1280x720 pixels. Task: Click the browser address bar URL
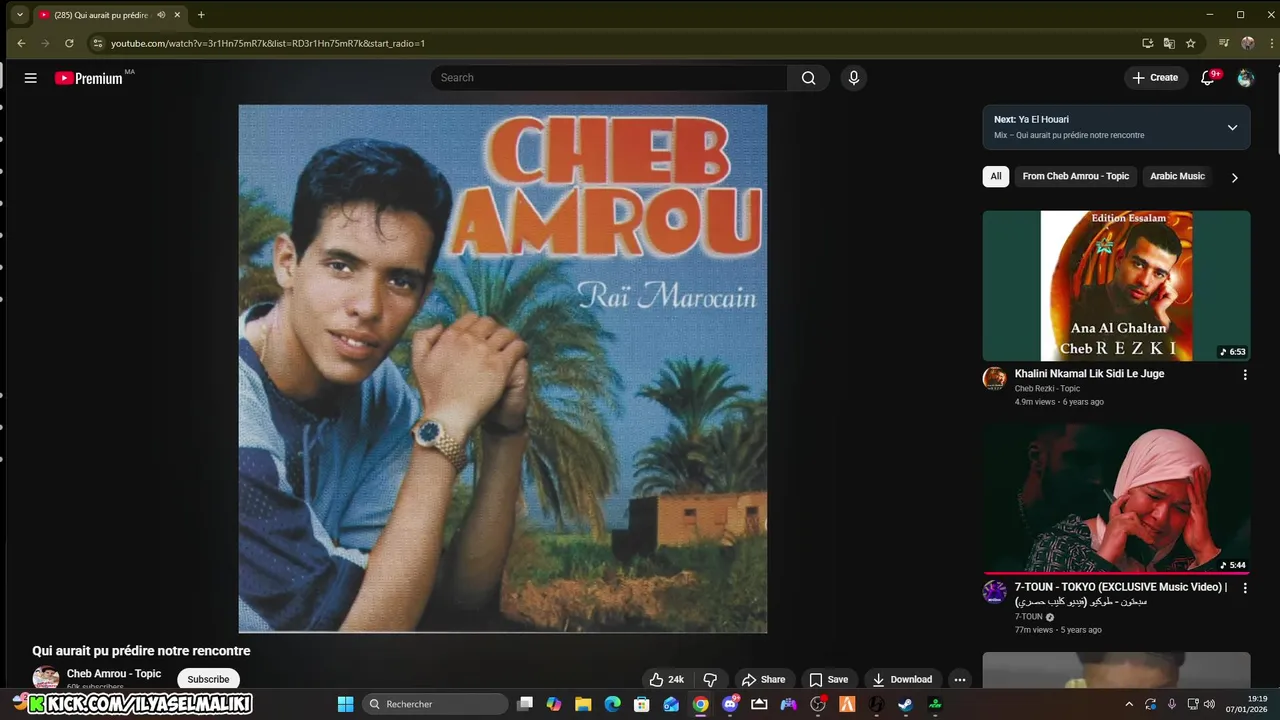[x=268, y=43]
